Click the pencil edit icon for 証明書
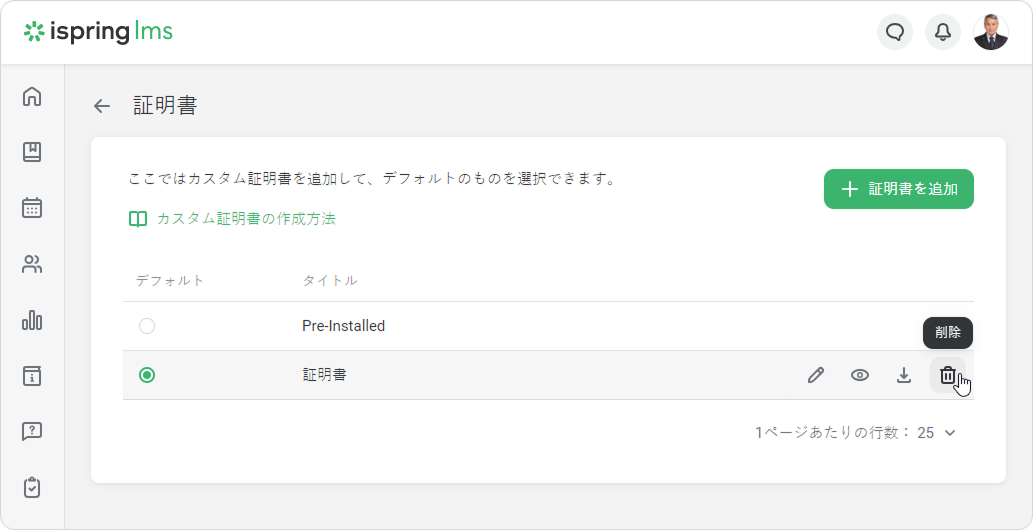Screen dimensions: 1033x530 (x=816, y=375)
